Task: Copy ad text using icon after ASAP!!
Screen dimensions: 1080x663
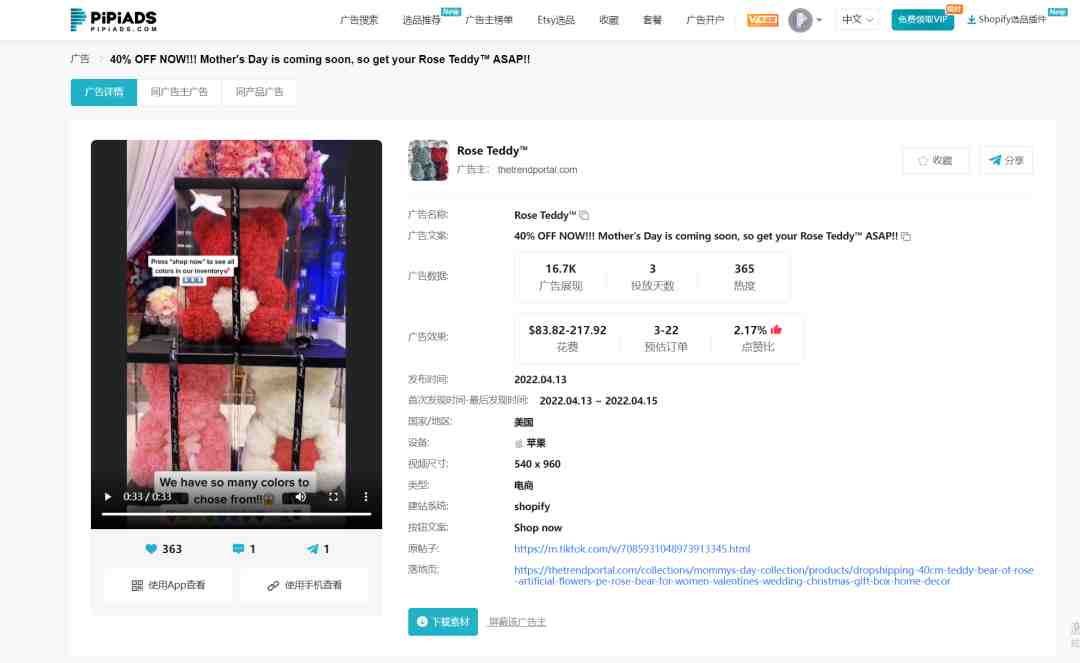Action: point(906,236)
